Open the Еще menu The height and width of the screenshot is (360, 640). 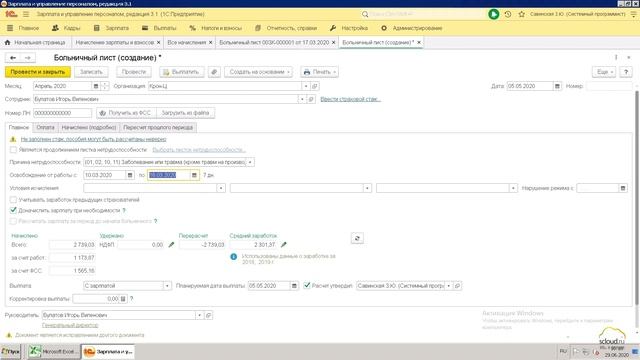pyautogui.click(x=604, y=72)
